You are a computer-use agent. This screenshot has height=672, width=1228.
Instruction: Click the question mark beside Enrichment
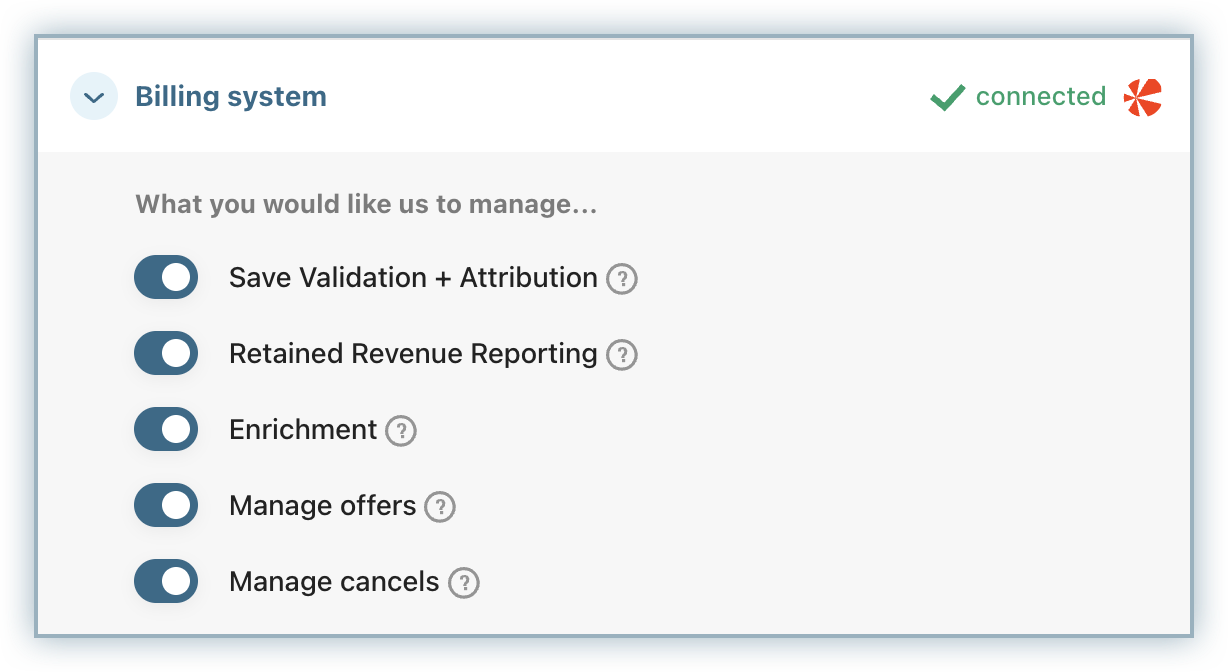pyautogui.click(x=401, y=431)
